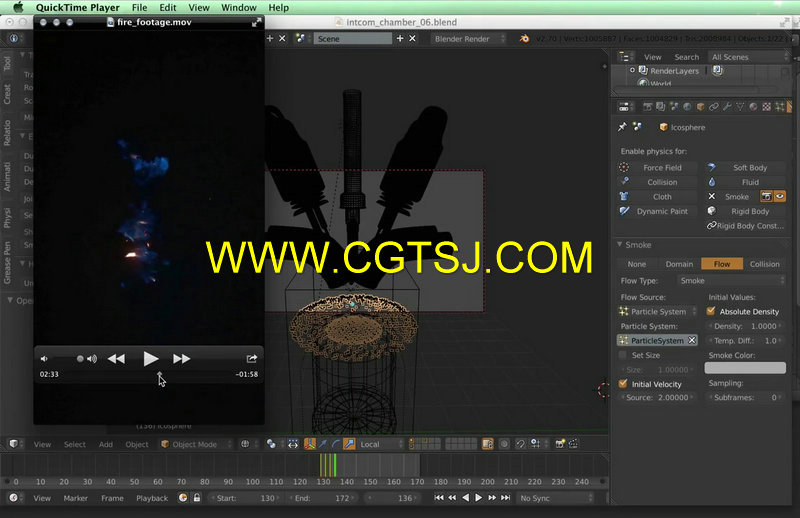The image size is (800, 518).
Task: Toggle the pin icon next to Icosphere
Action: tap(622, 127)
